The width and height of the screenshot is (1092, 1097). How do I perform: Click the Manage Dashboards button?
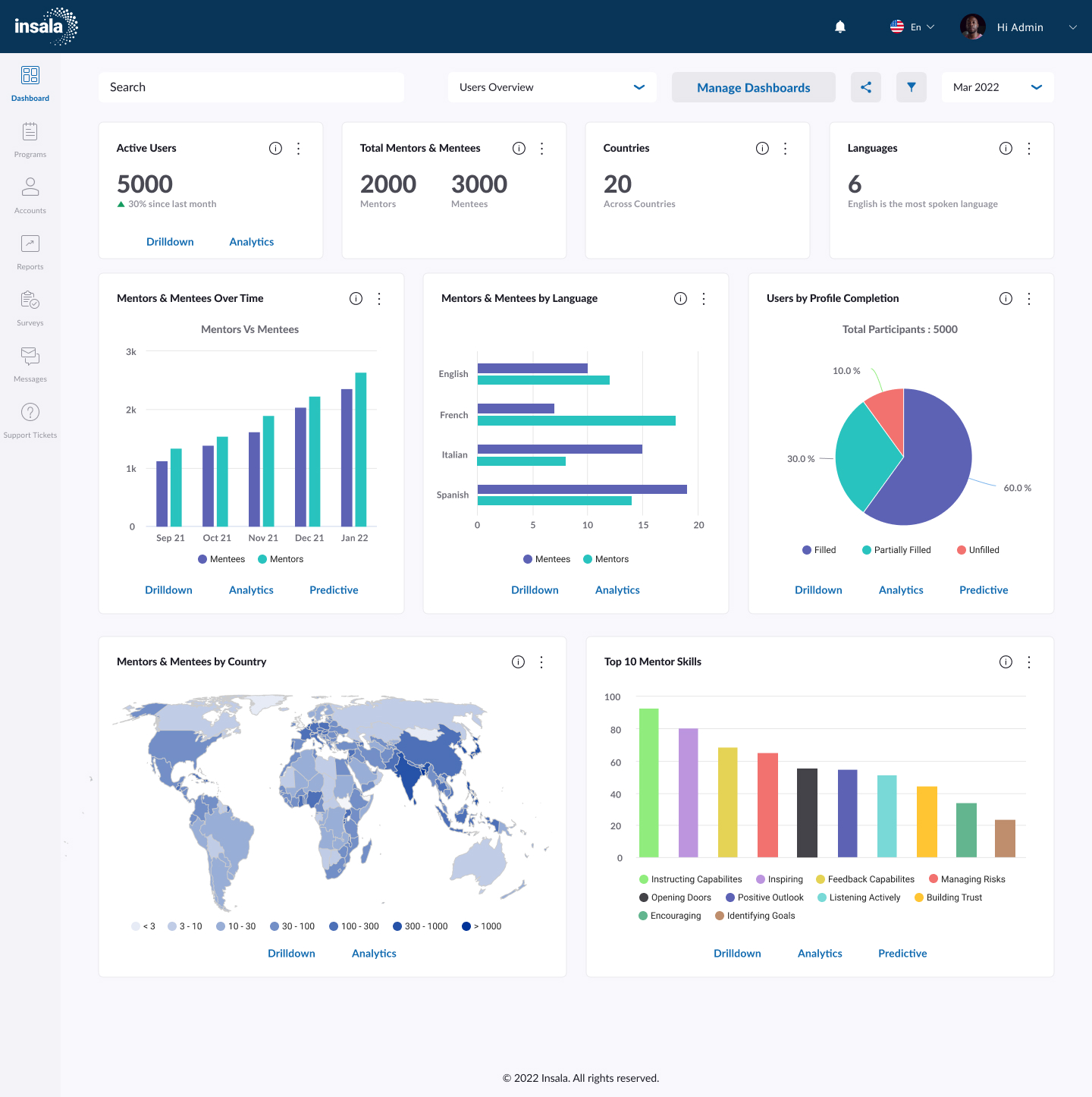click(753, 87)
